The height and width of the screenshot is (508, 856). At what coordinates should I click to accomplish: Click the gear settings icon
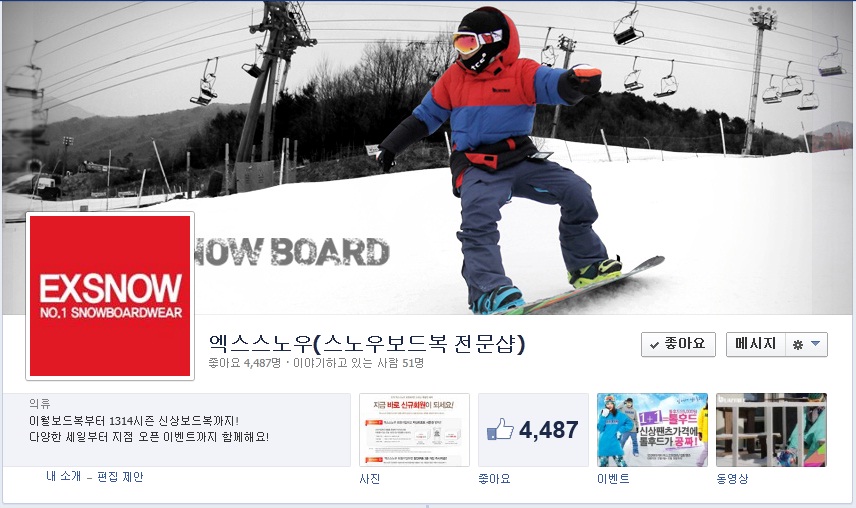click(x=797, y=345)
